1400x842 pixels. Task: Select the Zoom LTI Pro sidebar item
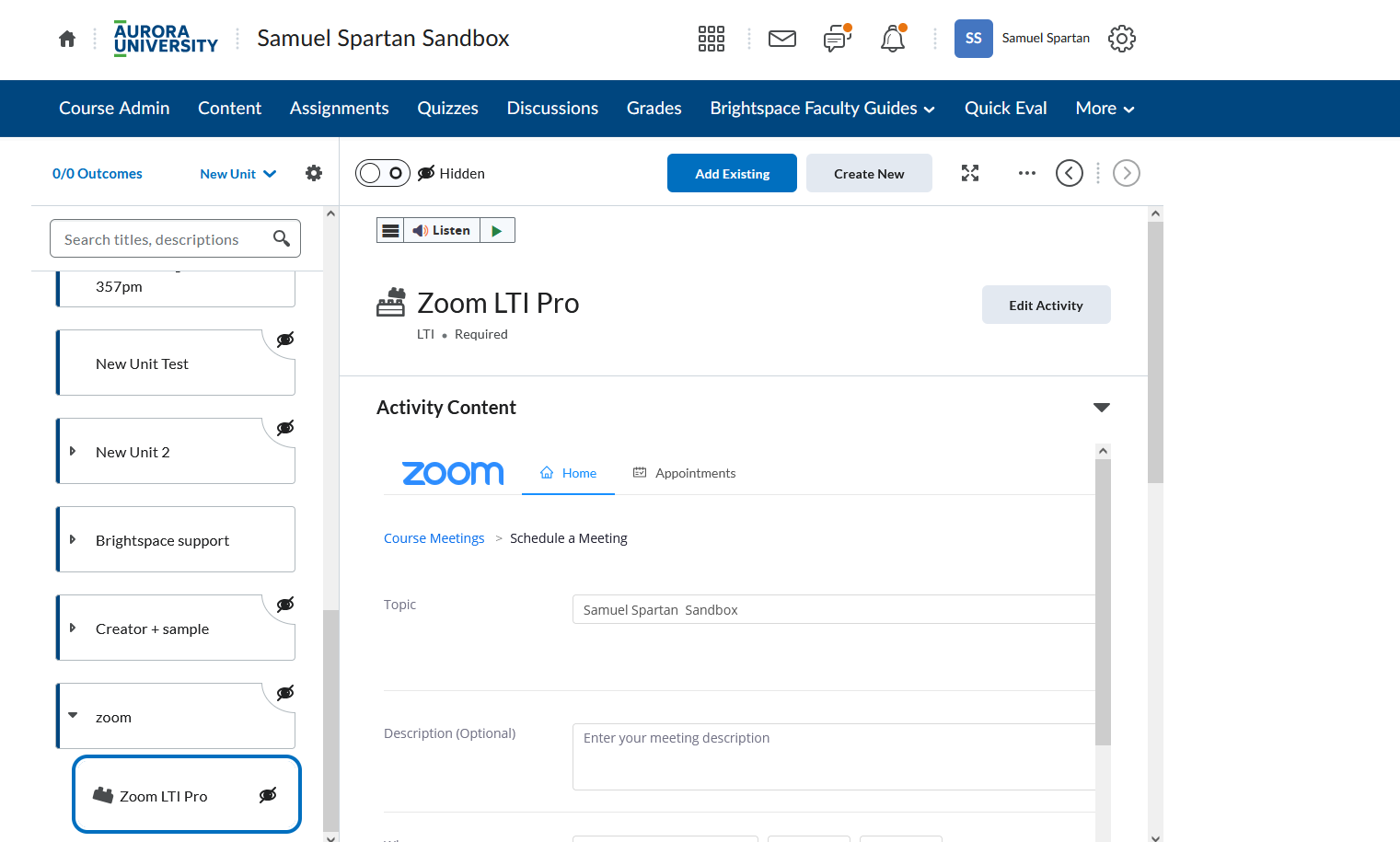point(187,794)
